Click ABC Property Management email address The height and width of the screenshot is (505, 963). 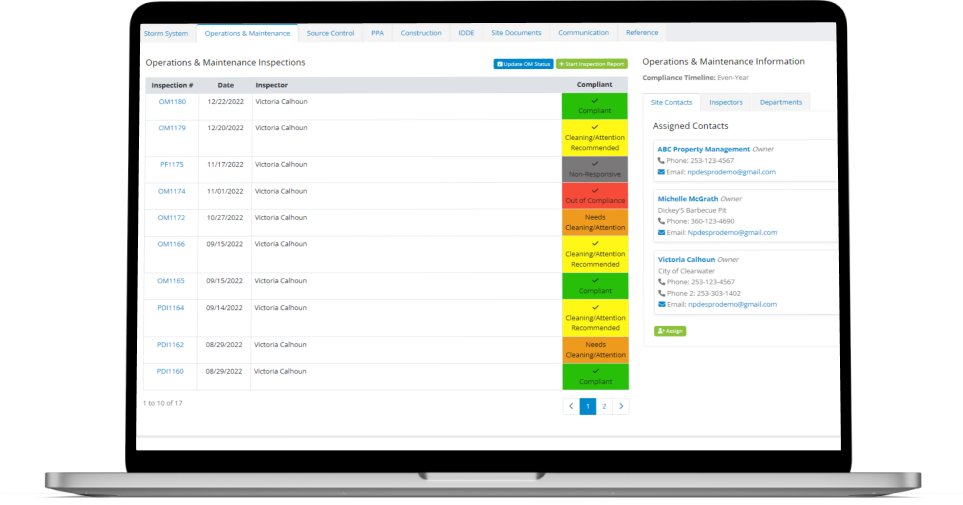pyautogui.click(x=731, y=172)
